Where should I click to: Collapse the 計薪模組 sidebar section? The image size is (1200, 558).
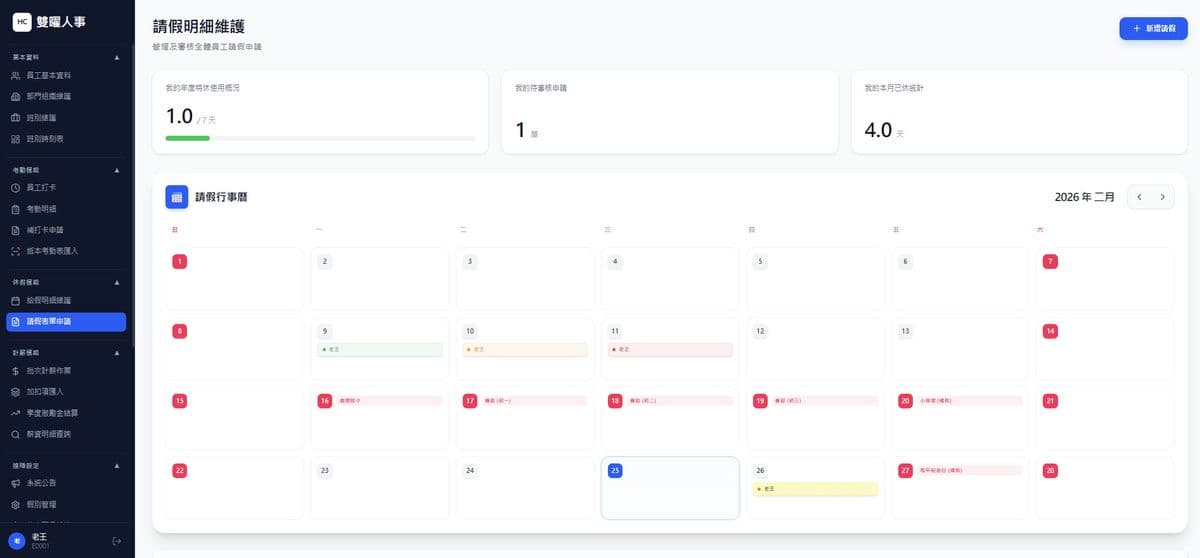117,353
